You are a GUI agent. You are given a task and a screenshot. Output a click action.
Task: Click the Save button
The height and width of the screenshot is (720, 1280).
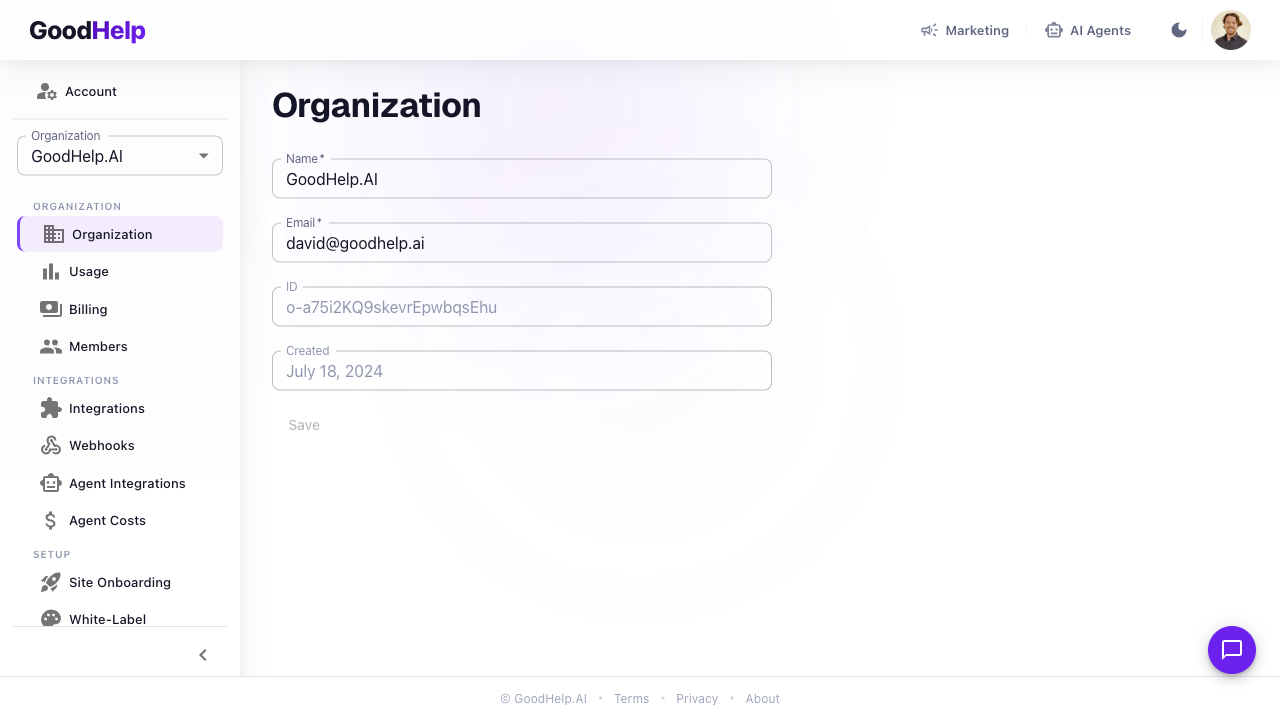pyautogui.click(x=304, y=425)
